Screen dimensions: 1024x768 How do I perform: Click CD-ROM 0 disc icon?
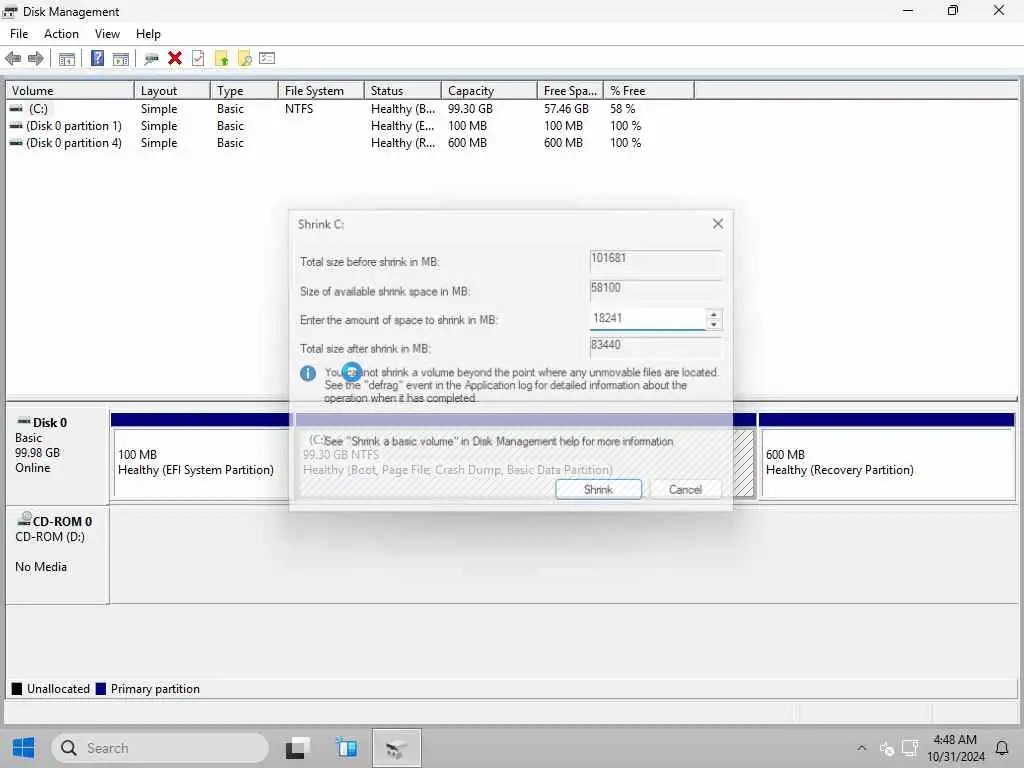[x=24, y=520]
